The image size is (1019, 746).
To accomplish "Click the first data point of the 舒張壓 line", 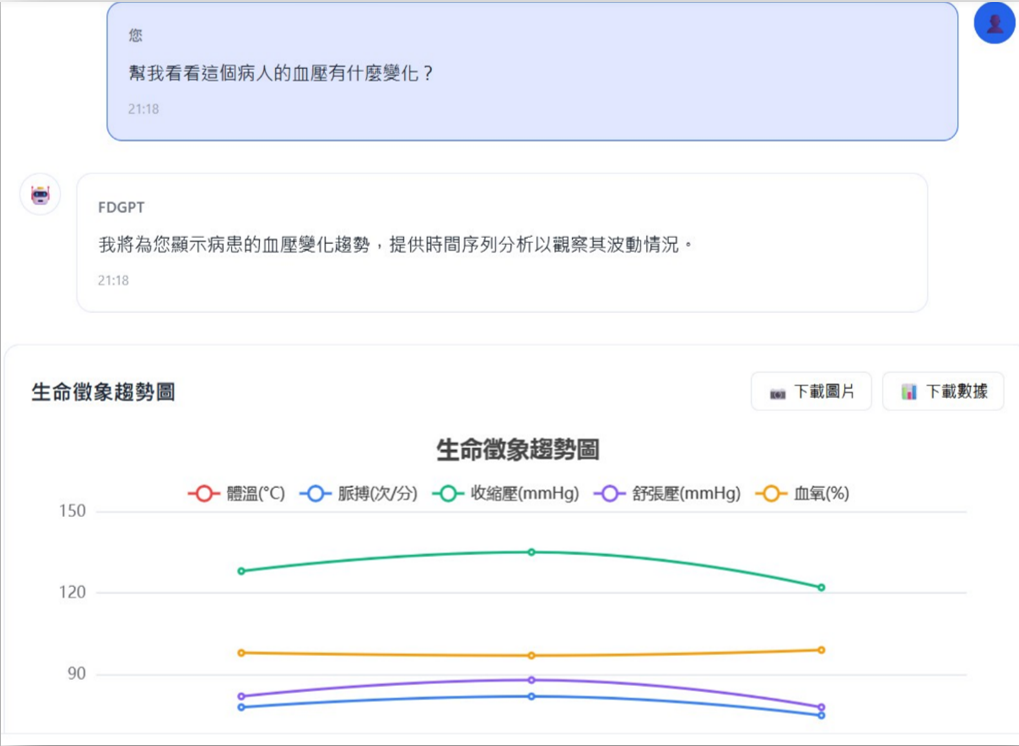I will coord(239,696).
